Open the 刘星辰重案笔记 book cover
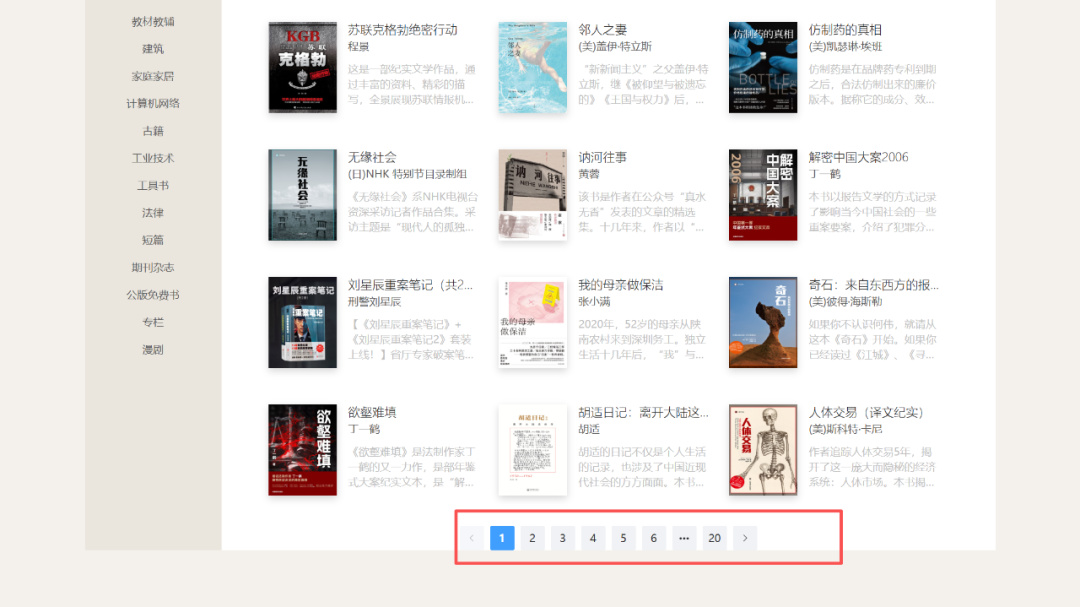1080x607 pixels. pos(302,322)
